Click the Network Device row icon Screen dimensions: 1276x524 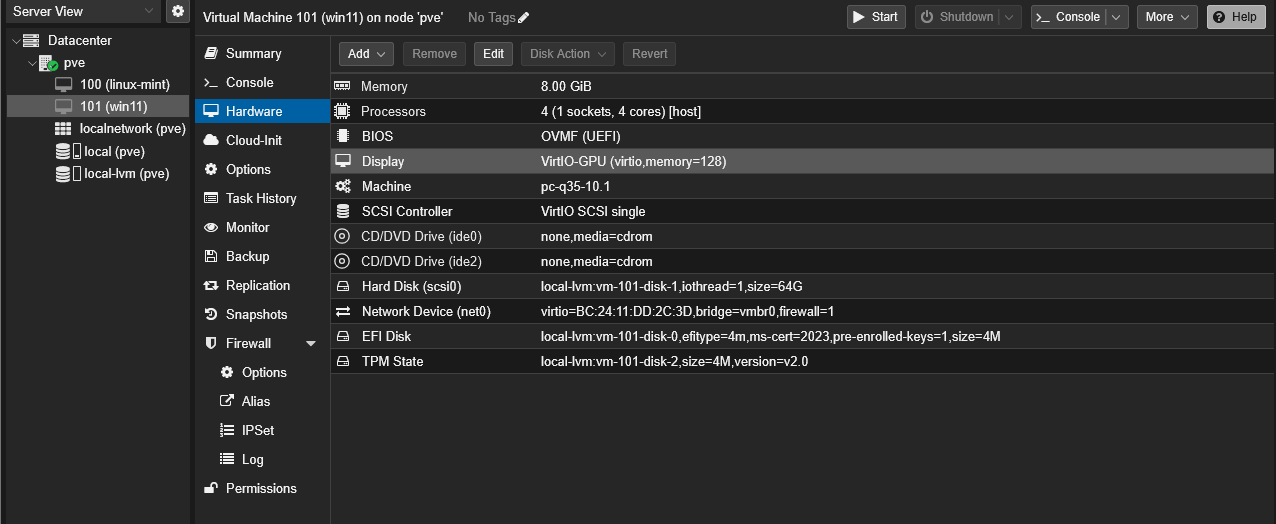[343, 312]
